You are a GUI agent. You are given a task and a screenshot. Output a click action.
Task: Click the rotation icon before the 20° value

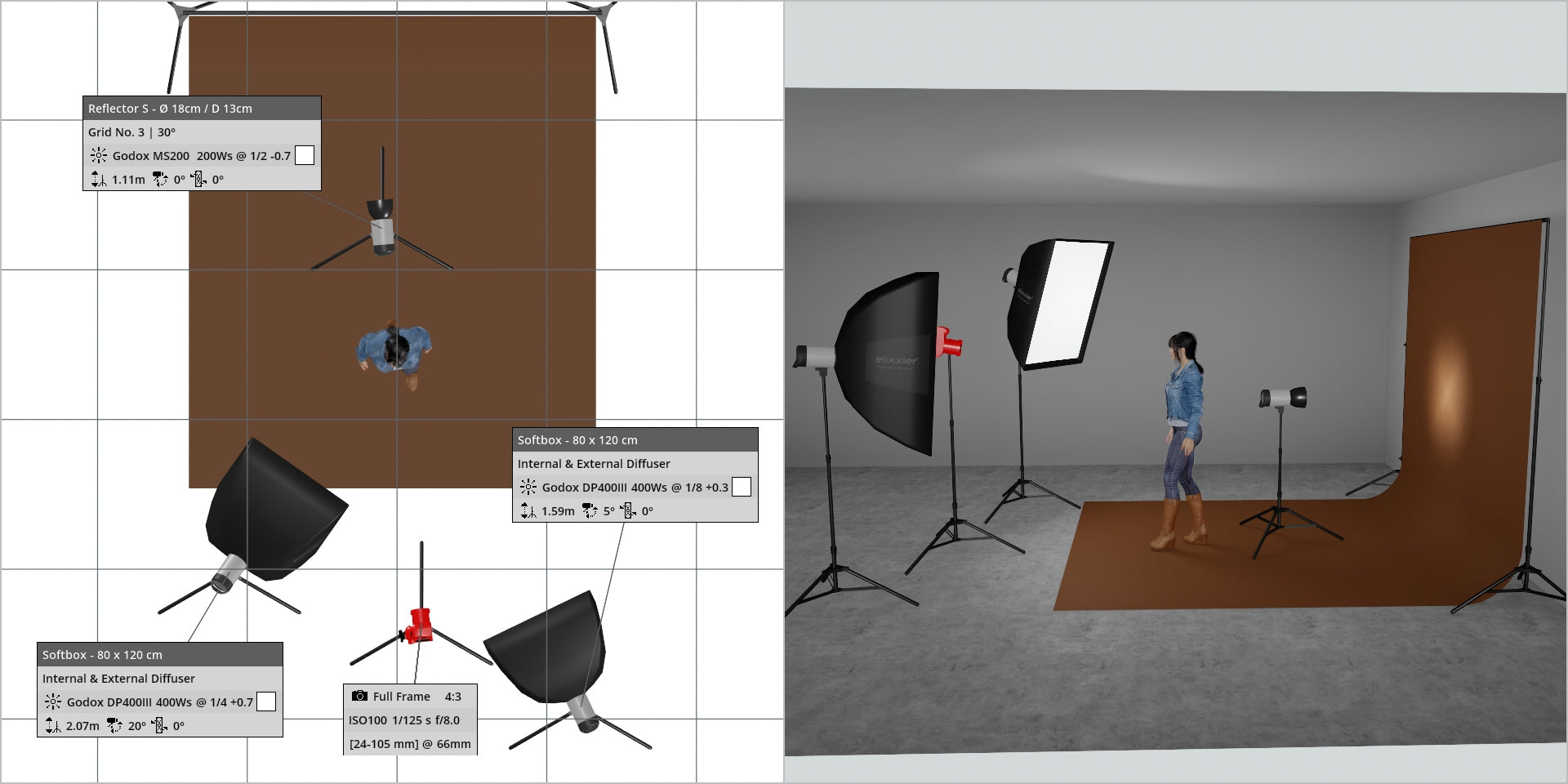click(114, 725)
